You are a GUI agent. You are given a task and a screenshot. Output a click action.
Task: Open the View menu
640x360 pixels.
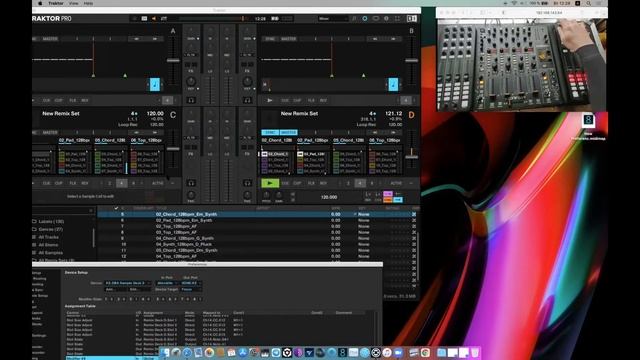click(73, 3)
